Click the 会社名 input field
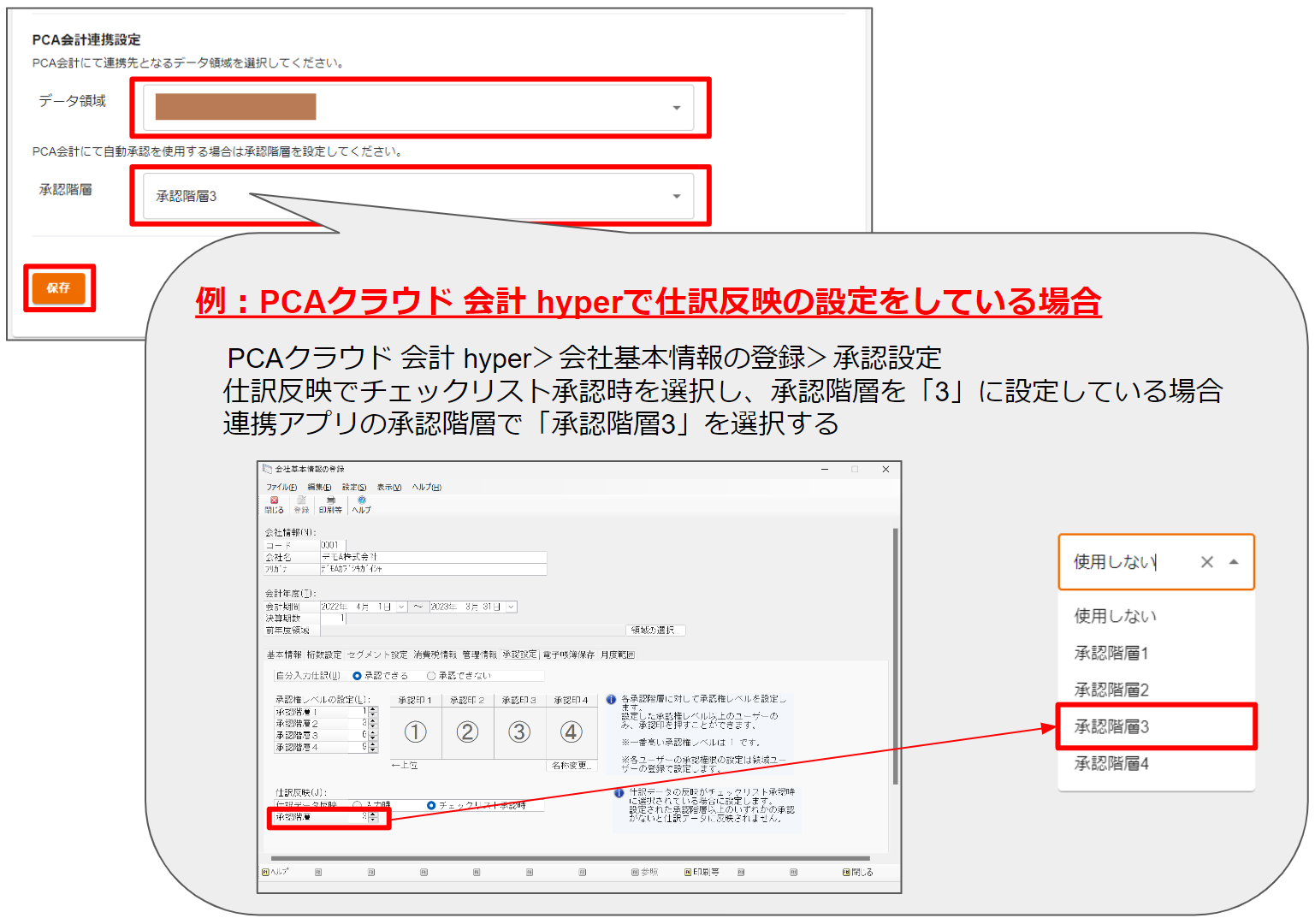Screen dimensions: 1315x924 433,557
